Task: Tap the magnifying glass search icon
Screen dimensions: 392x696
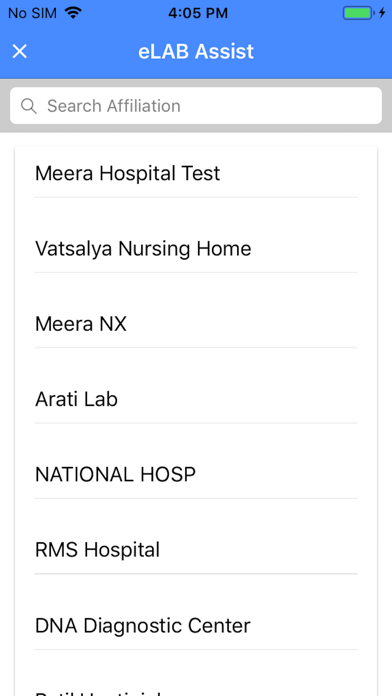Action: (x=29, y=106)
